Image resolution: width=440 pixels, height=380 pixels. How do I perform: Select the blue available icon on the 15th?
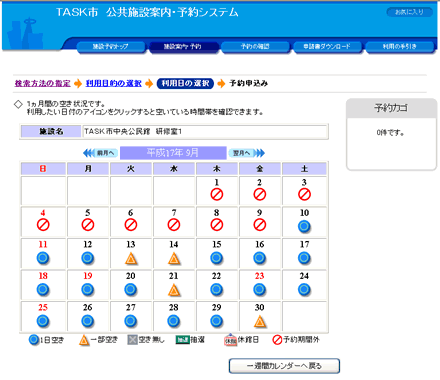pos(217,258)
